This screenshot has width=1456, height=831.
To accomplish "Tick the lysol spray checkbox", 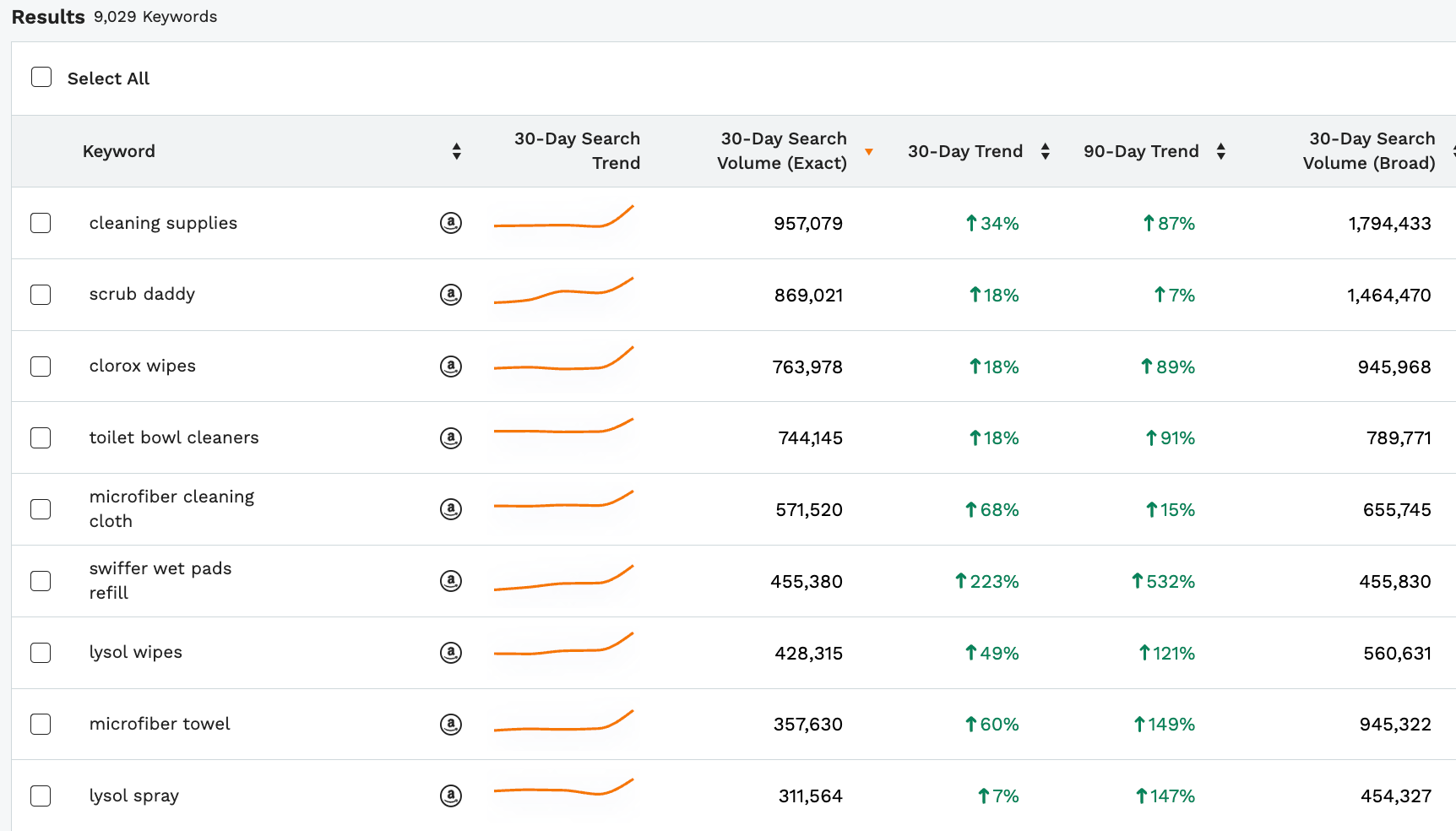I will click(41, 796).
